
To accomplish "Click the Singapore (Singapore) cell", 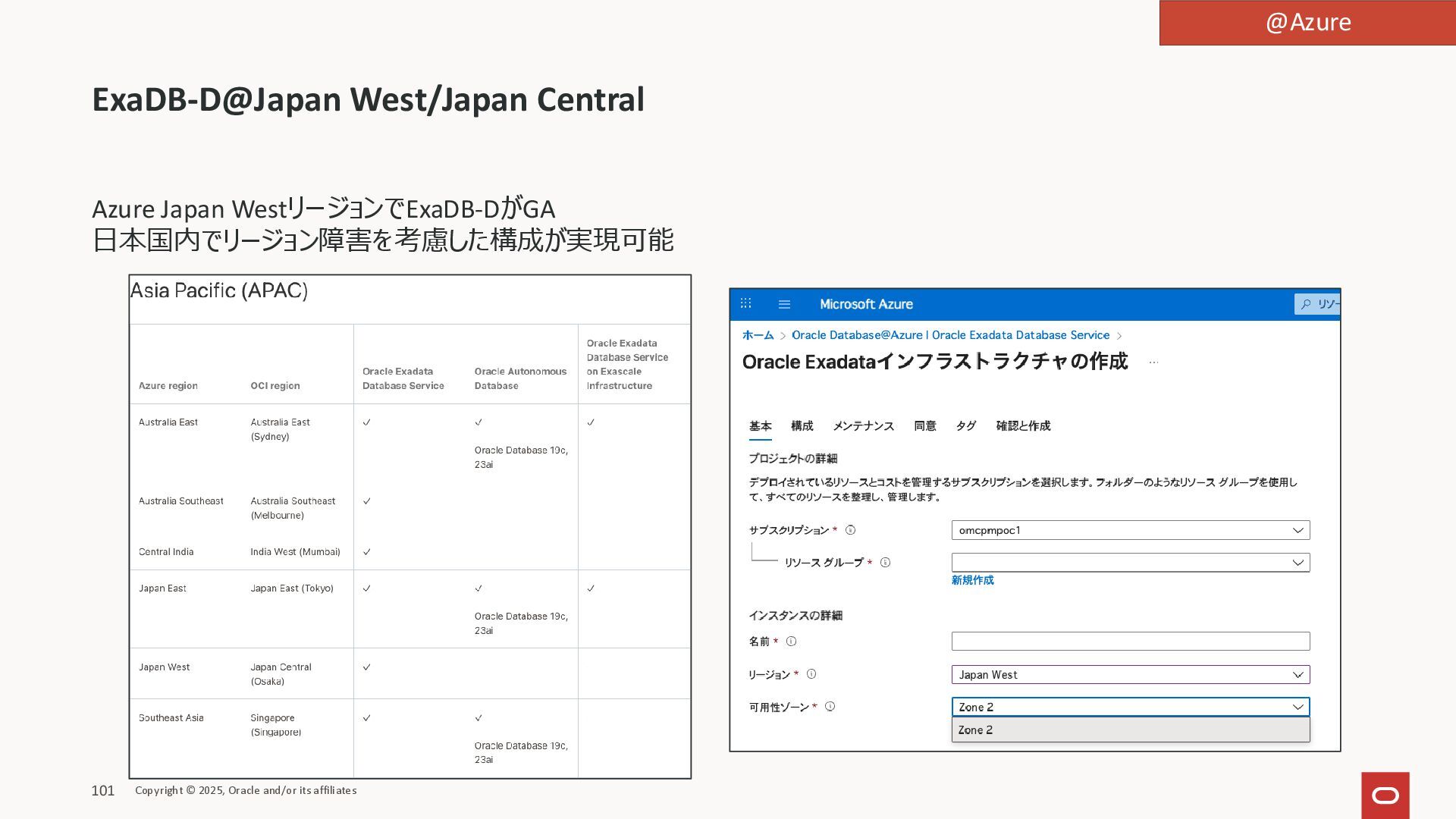I will pos(276,725).
